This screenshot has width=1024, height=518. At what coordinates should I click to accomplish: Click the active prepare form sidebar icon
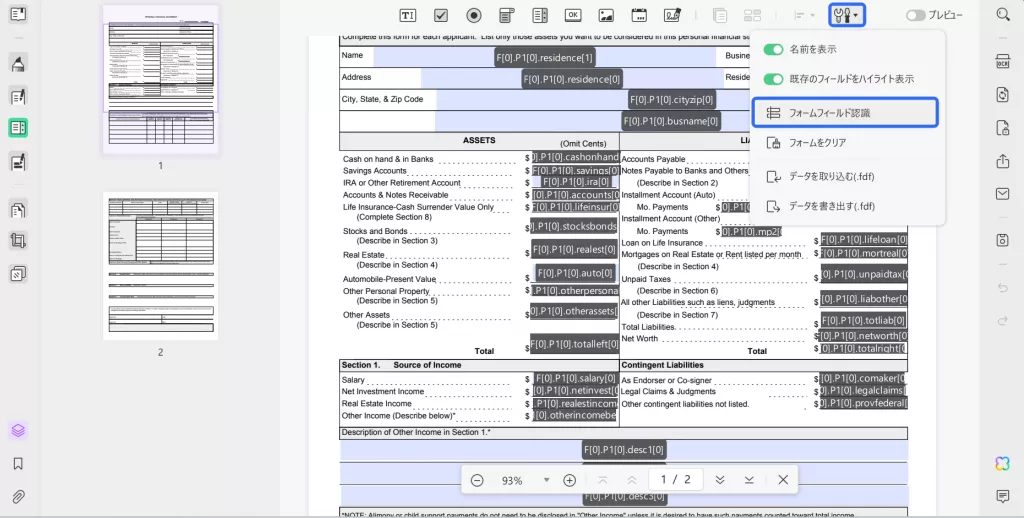[18, 128]
